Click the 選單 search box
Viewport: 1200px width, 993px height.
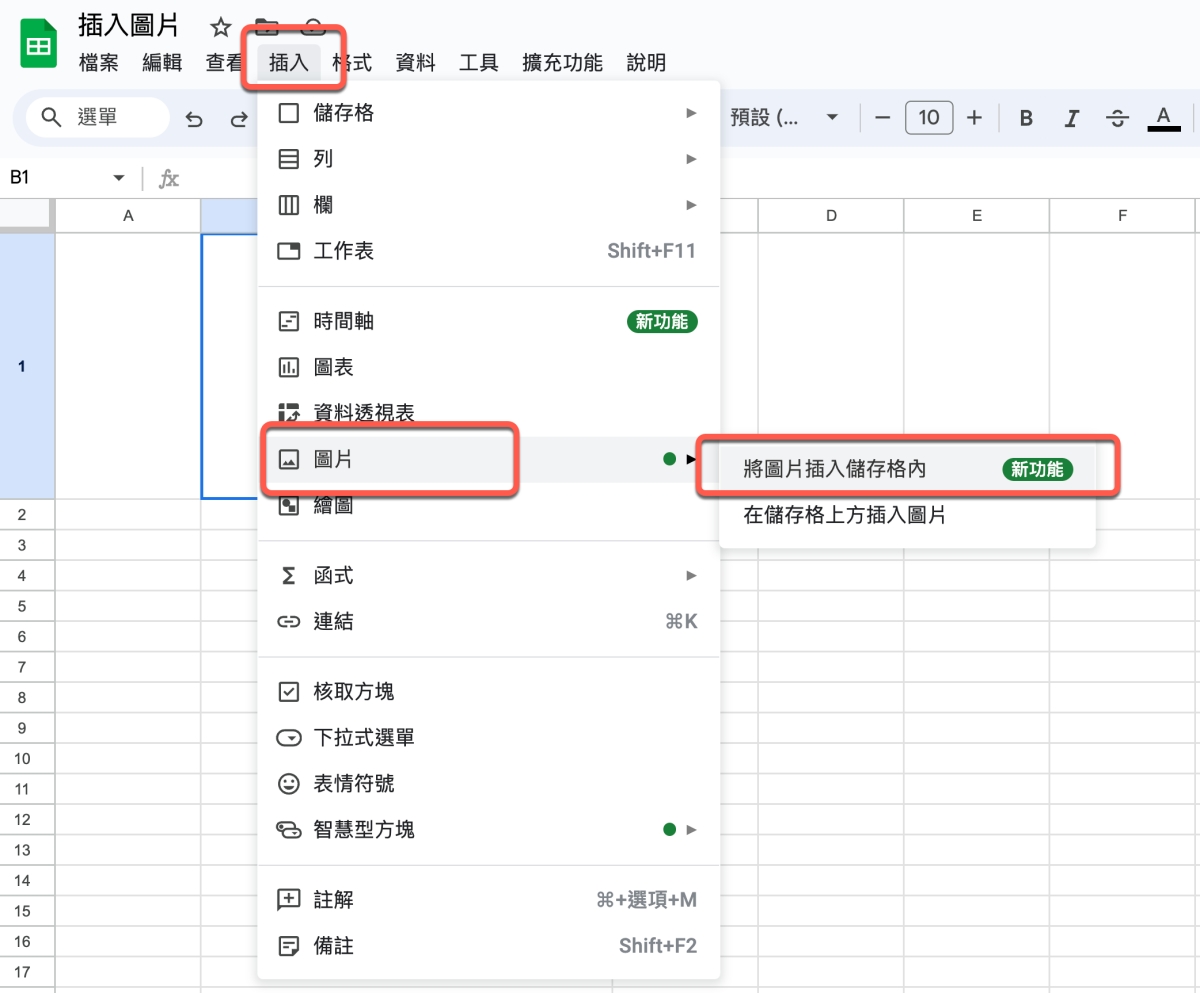click(x=98, y=118)
